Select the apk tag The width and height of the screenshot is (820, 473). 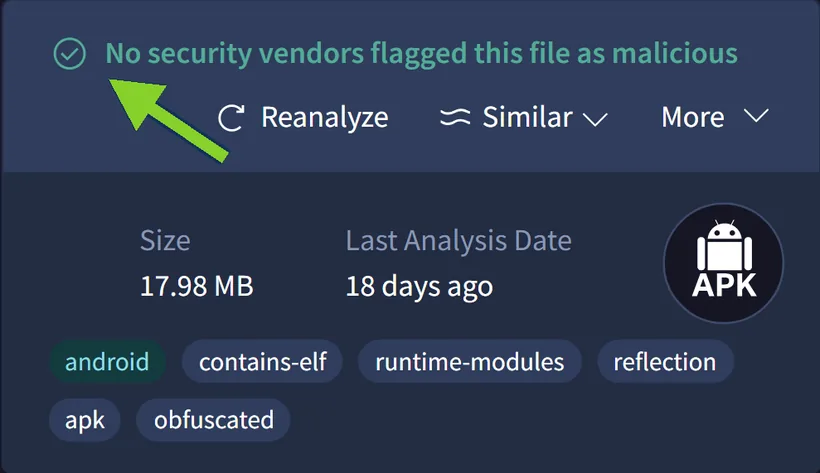[85, 420]
